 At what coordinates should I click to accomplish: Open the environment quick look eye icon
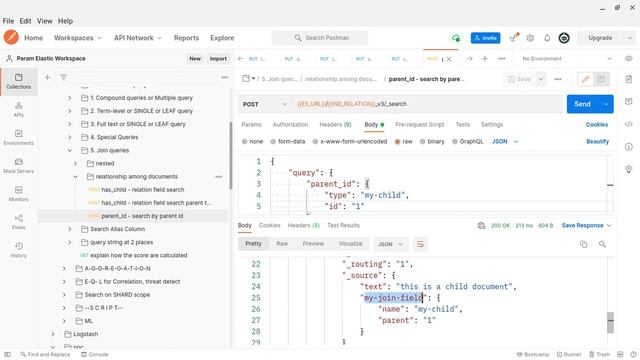629,58
